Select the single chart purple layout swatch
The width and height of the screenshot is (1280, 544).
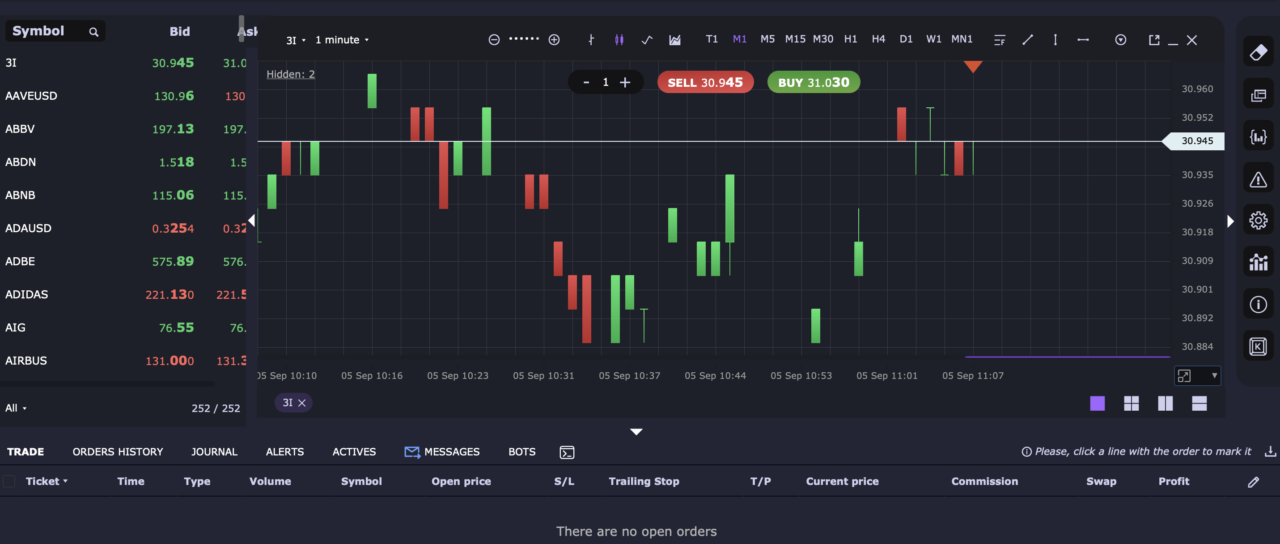pos(1097,403)
